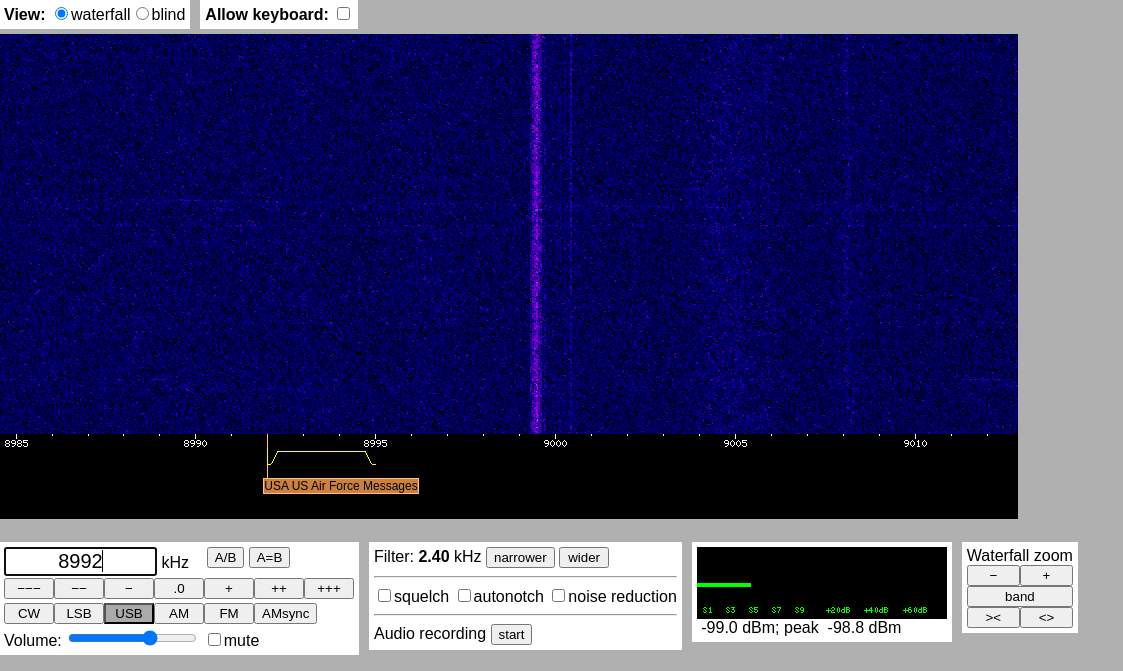This screenshot has width=1123, height=671.
Task: Switch to blind view mode
Action: 142,14
